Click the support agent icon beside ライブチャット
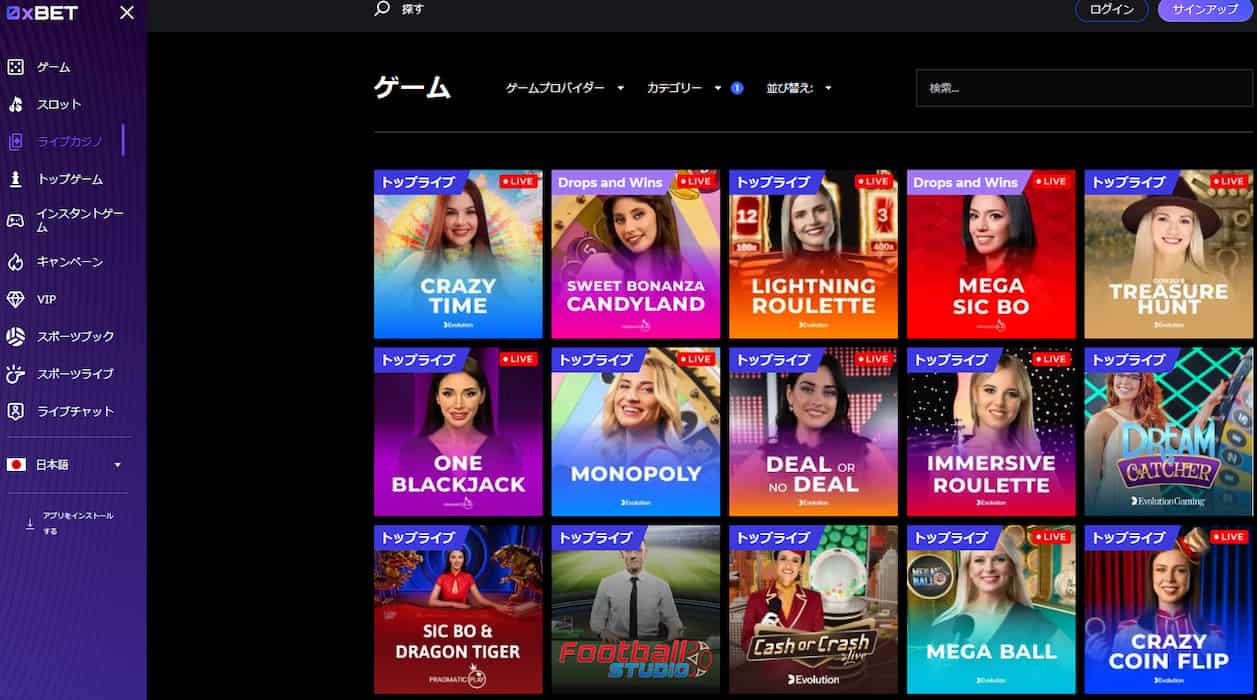This screenshot has width=1257, height=700. (x=15, y=411)
